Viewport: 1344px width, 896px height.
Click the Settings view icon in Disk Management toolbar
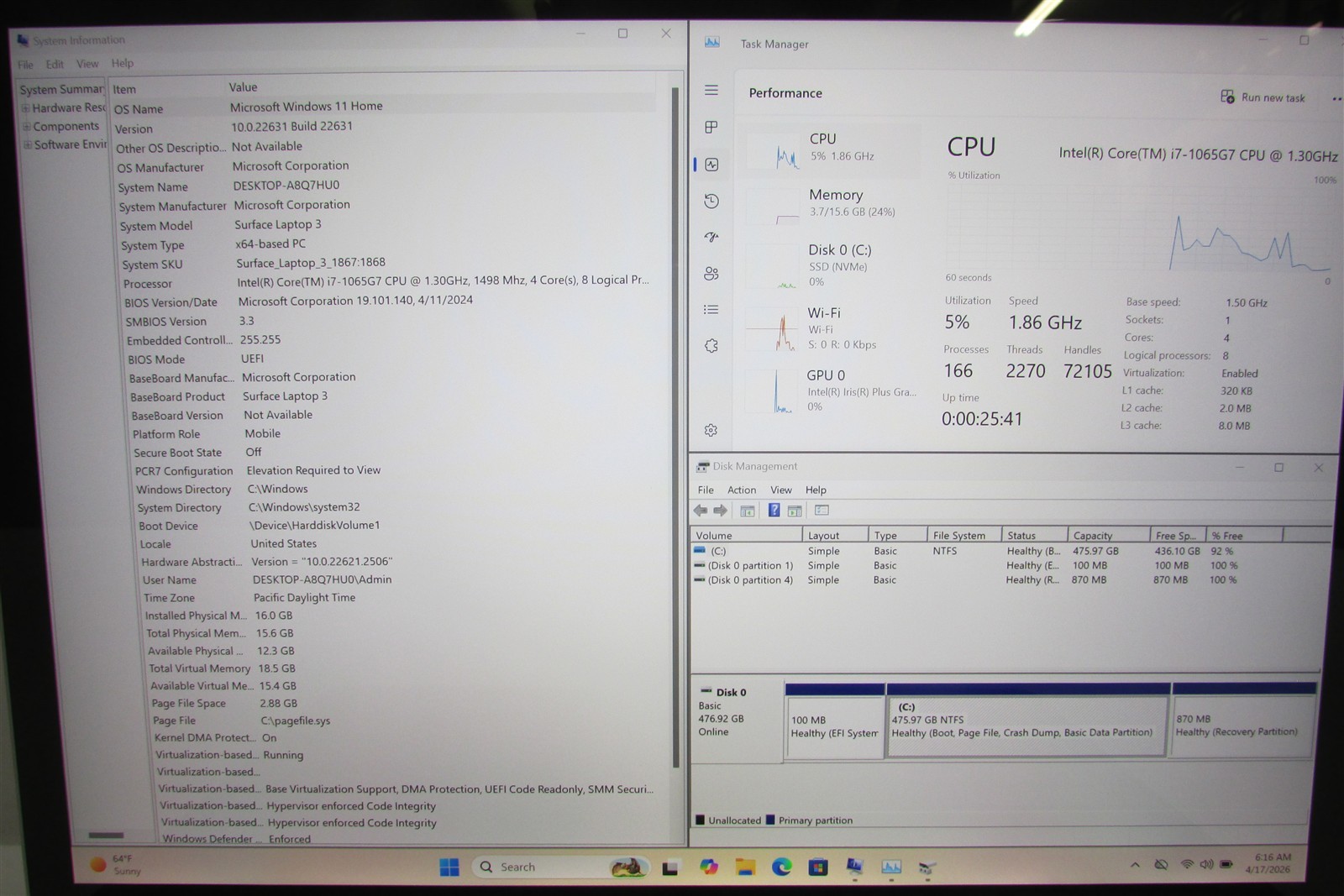click(x=822, y=511)
